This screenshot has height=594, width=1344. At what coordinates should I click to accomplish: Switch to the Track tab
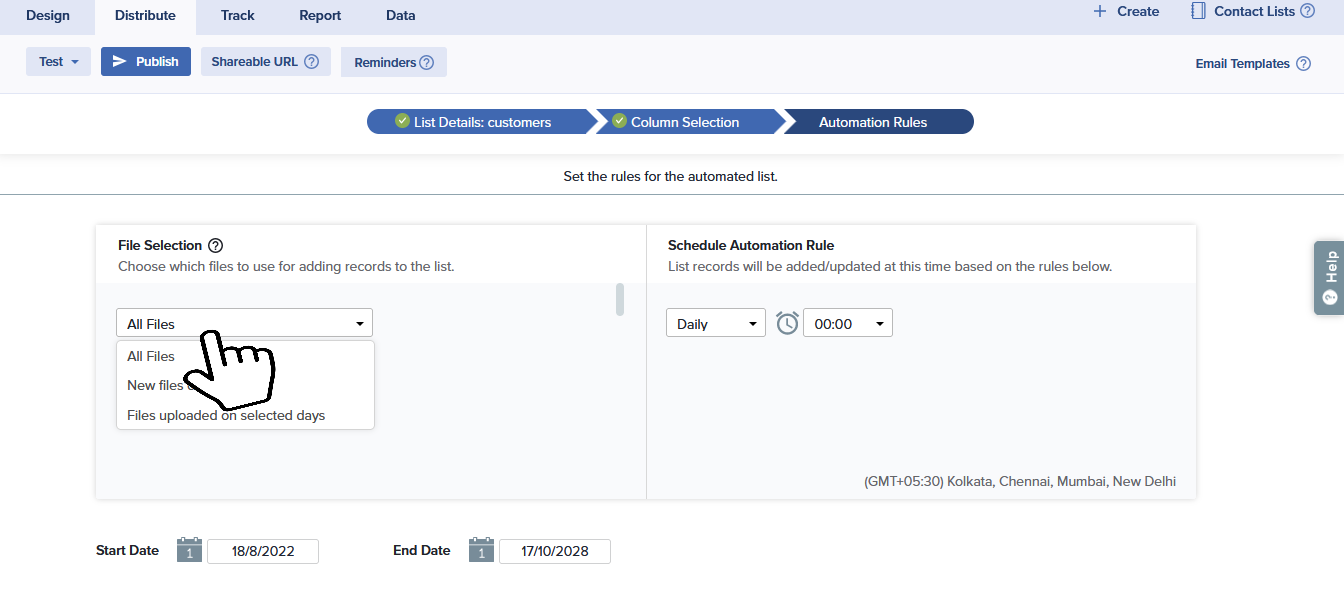tap(237, 16)
